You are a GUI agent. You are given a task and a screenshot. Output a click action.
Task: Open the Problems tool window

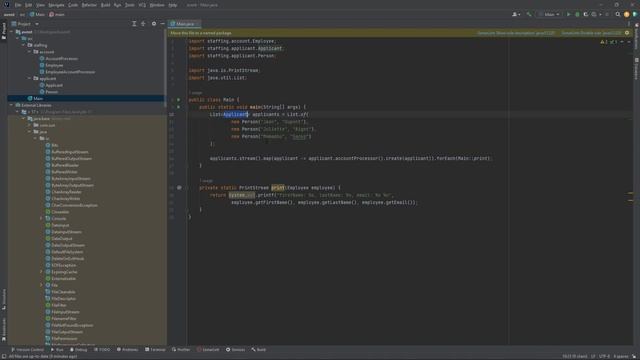127,350
